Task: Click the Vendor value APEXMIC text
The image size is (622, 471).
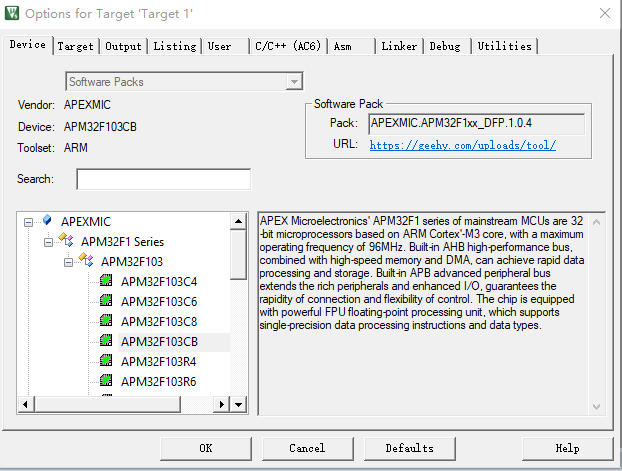Action: coord(87,105)
